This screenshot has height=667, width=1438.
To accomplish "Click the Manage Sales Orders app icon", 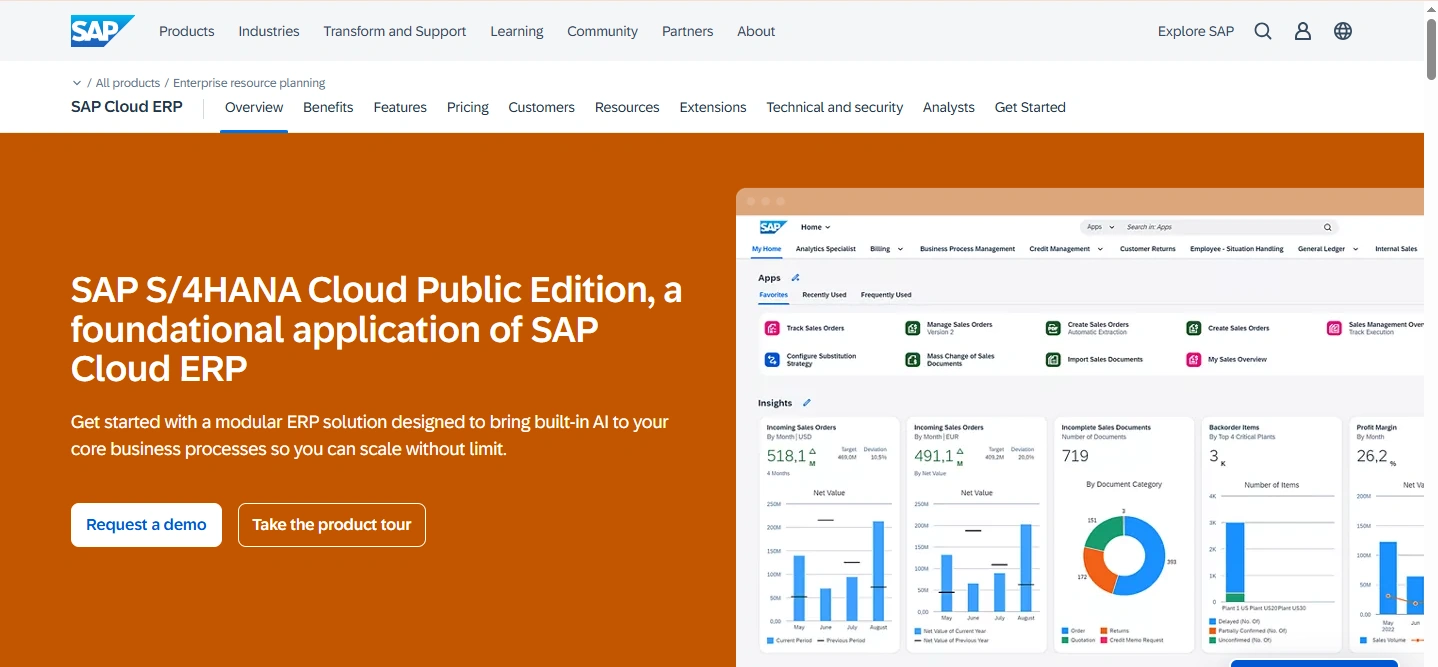I will pyautogui.click(x=912, y=328).
